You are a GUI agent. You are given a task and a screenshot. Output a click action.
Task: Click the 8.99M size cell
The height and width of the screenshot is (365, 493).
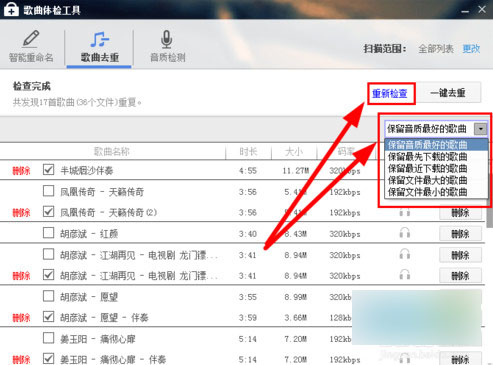click(296, 297)
